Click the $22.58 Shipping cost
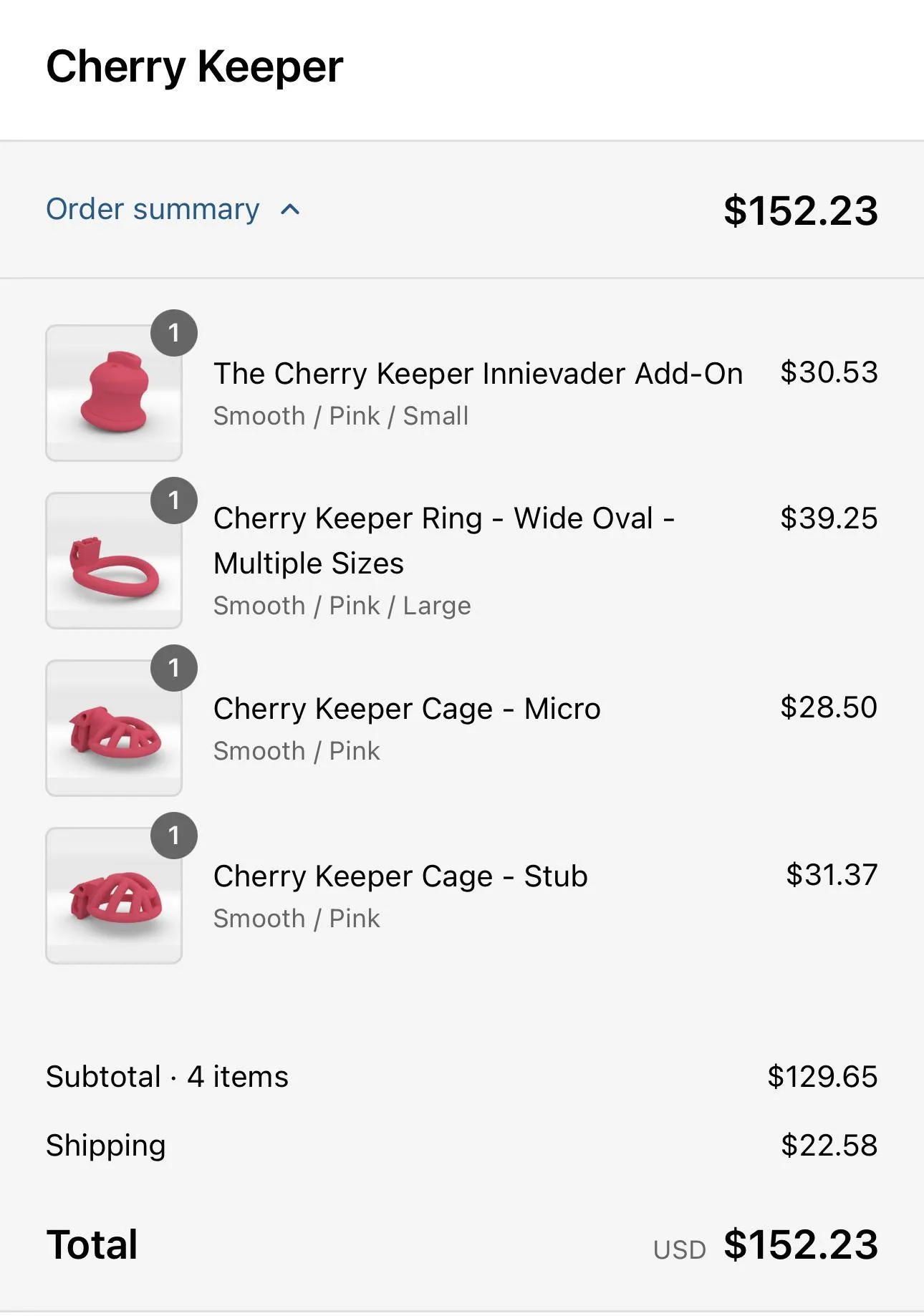The image size is (924, 1316). coord(829,1146)
